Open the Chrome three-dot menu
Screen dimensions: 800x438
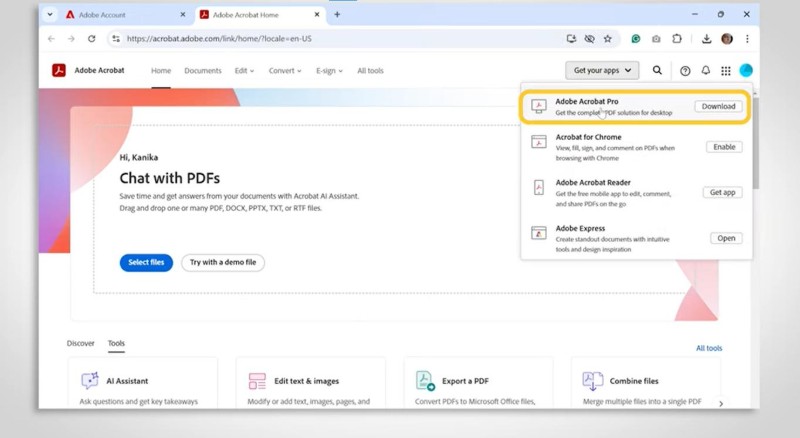click(x=747, y=39)
